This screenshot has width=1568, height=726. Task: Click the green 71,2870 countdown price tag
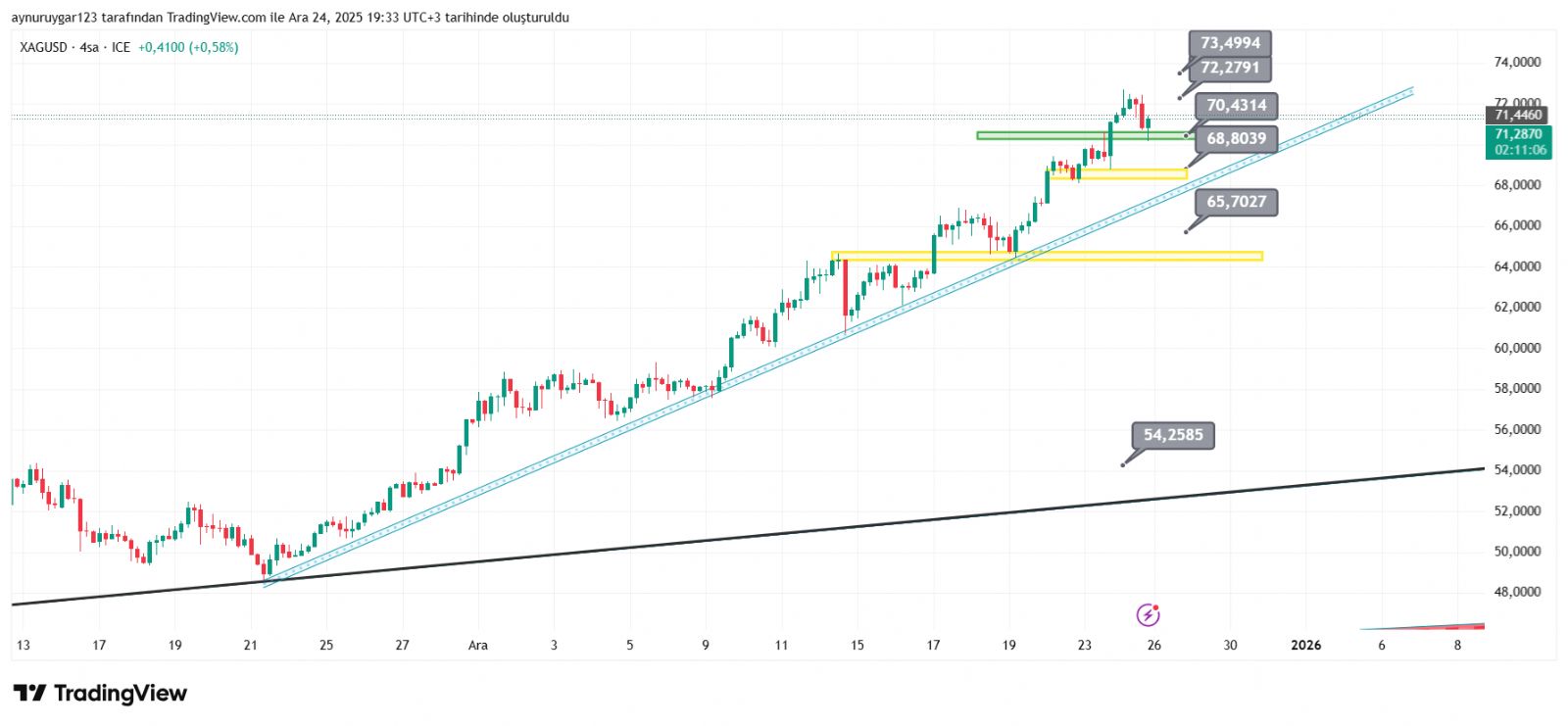coord(1518,142)
